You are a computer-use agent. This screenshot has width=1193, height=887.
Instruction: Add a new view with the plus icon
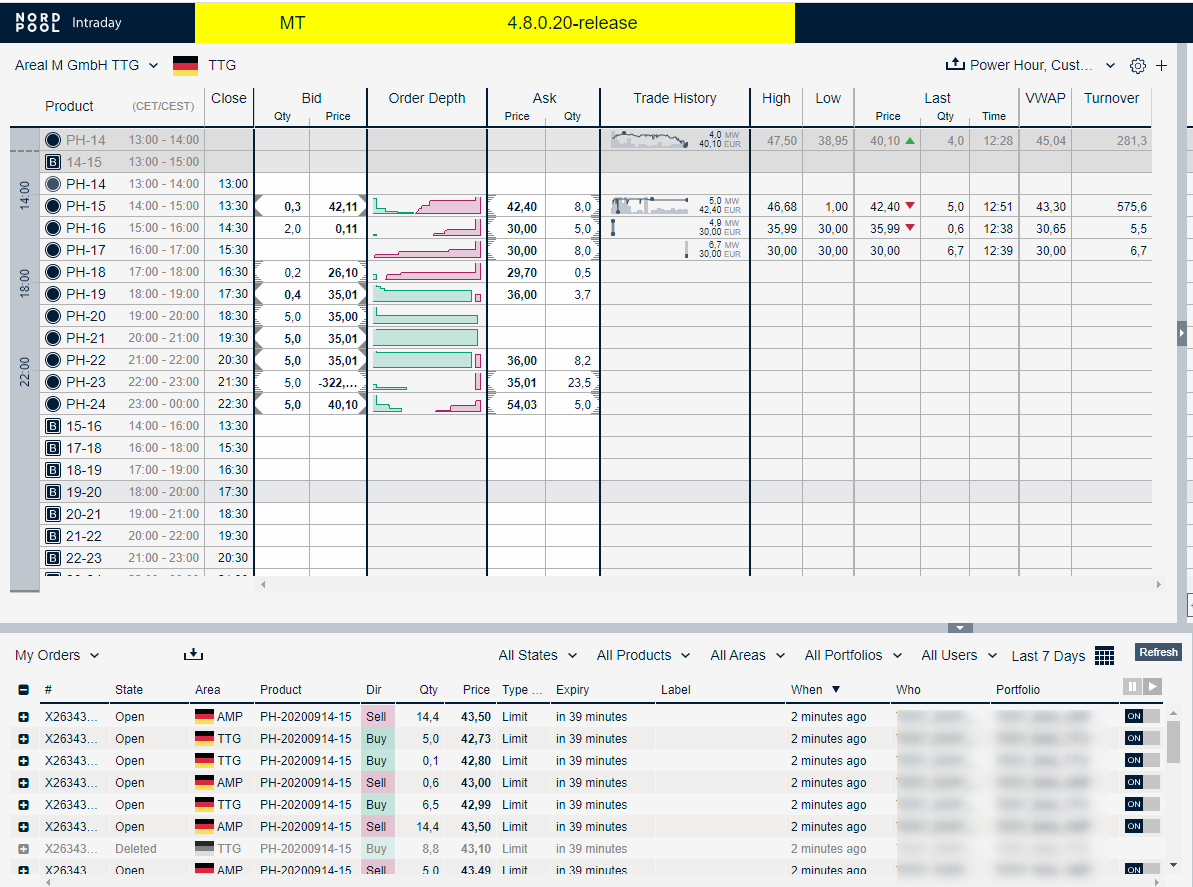pos(1161,65)
